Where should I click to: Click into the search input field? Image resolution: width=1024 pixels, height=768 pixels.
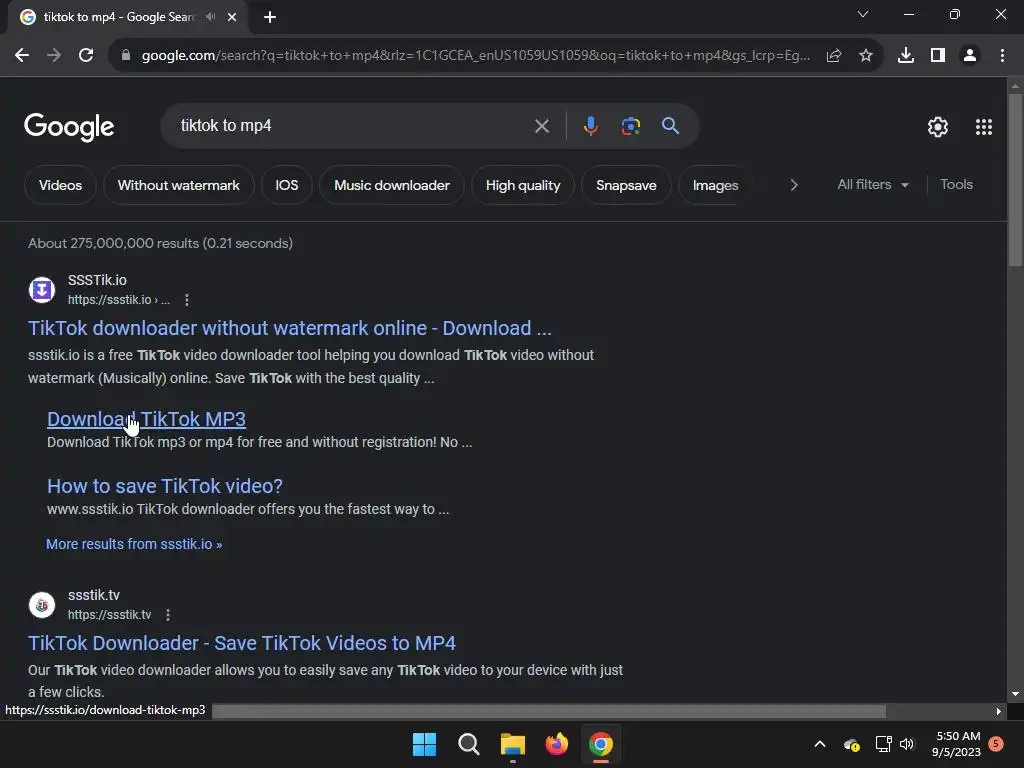353,126
